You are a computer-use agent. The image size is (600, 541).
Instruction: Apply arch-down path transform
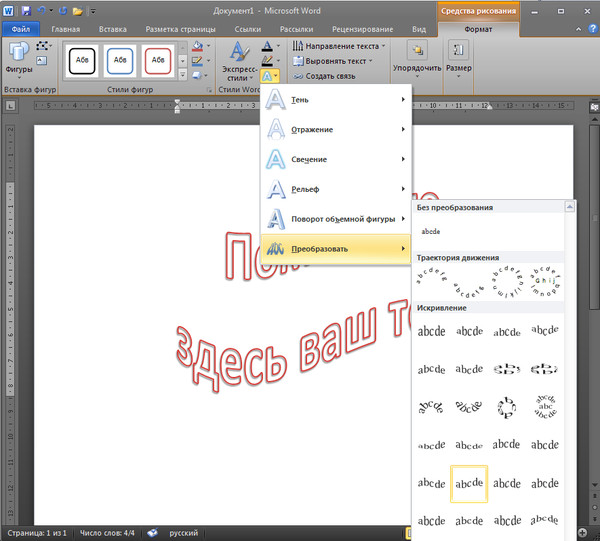tap(469, 290)
